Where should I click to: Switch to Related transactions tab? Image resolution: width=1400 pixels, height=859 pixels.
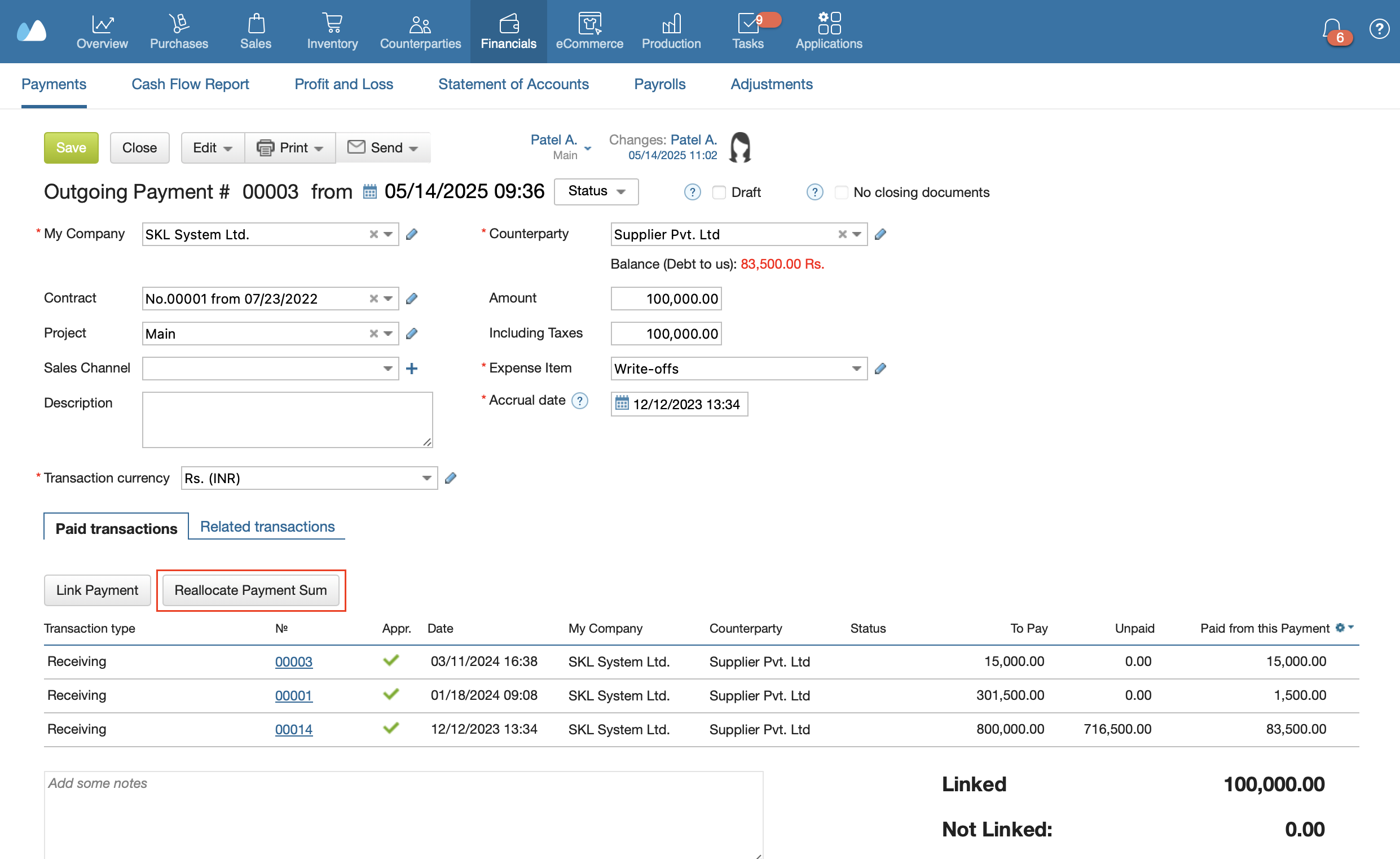[267, 527]
